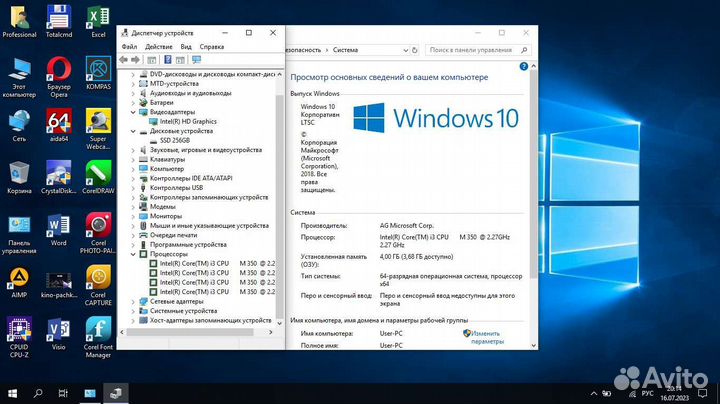Open Corel CAPTURE desktop icon
The width and height of the screenshot is (720, 404).
[x=98, y=286]
